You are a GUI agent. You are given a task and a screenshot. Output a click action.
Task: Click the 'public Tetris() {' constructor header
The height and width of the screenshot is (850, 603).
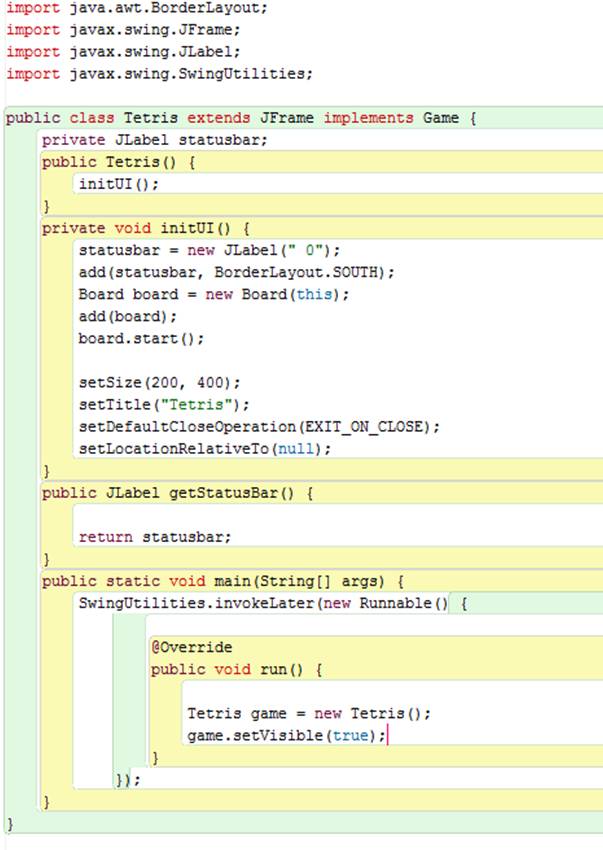pos(119,162)
